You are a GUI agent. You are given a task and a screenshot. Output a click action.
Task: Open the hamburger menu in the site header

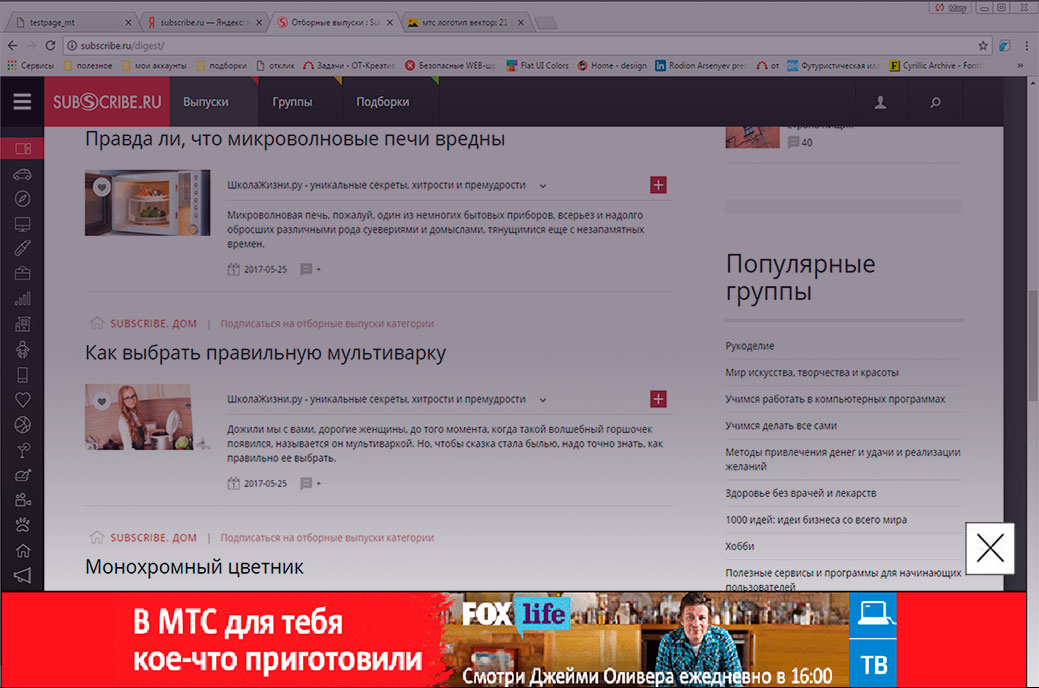[x=22, y=101]
